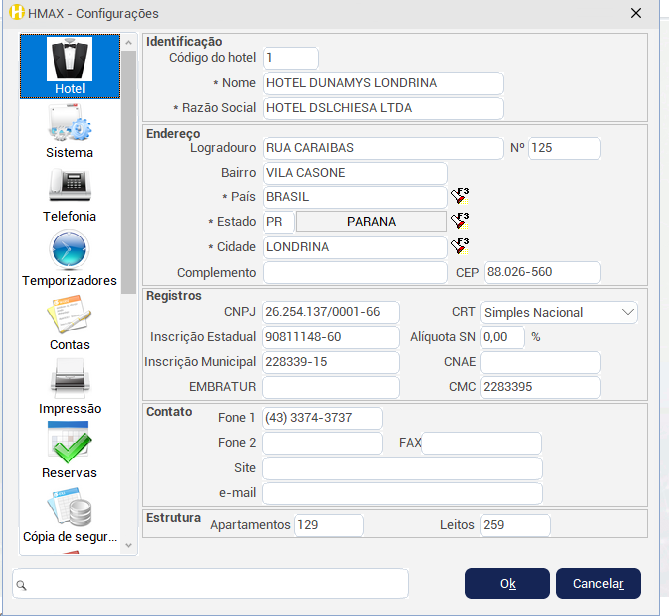The height and width of the screenshot is (616, 669).
Task: Click the sidebar scroll down arrow
Action: coord(127,545)
